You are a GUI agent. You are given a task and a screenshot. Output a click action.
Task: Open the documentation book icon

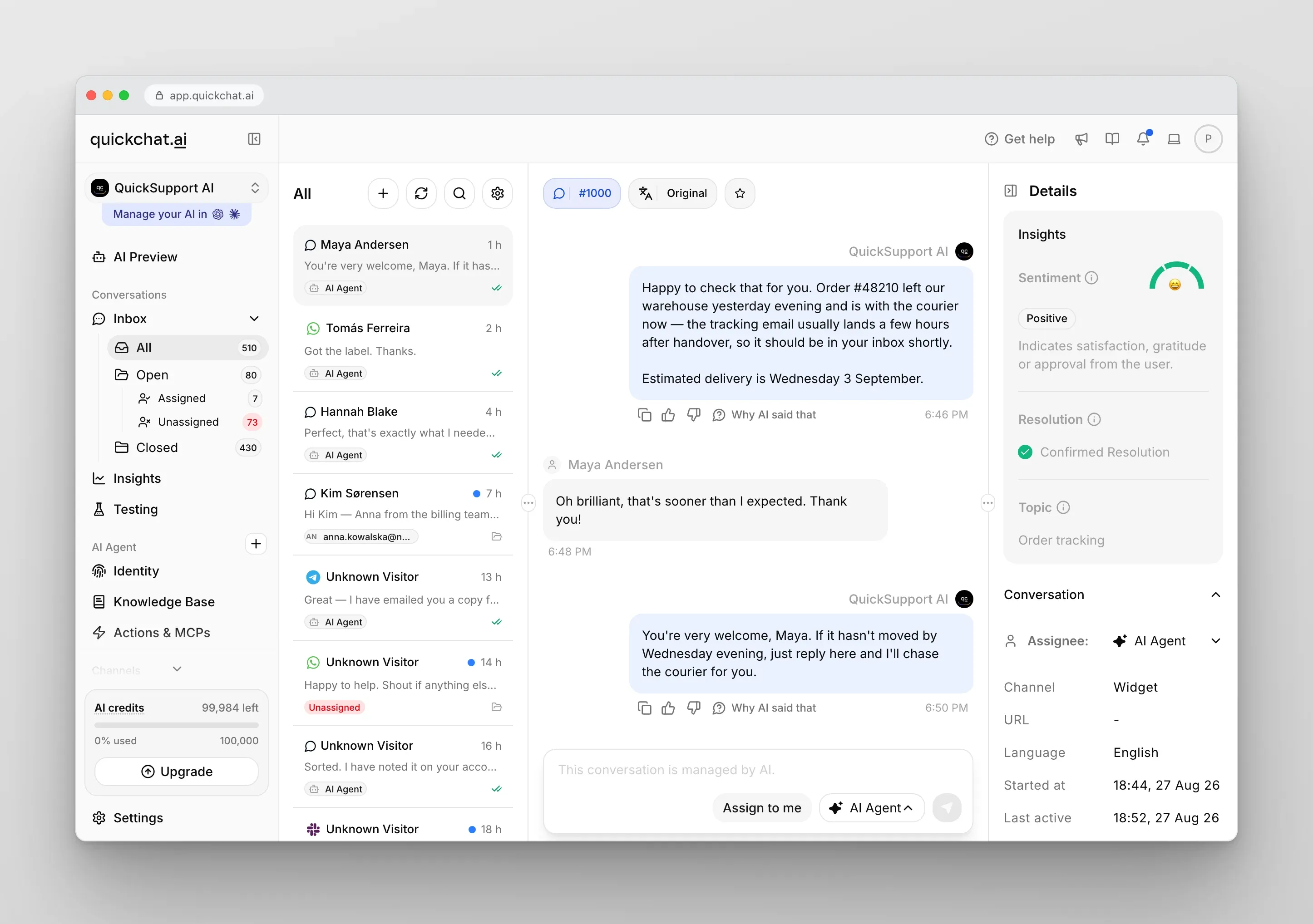(x=1112, y=139)
